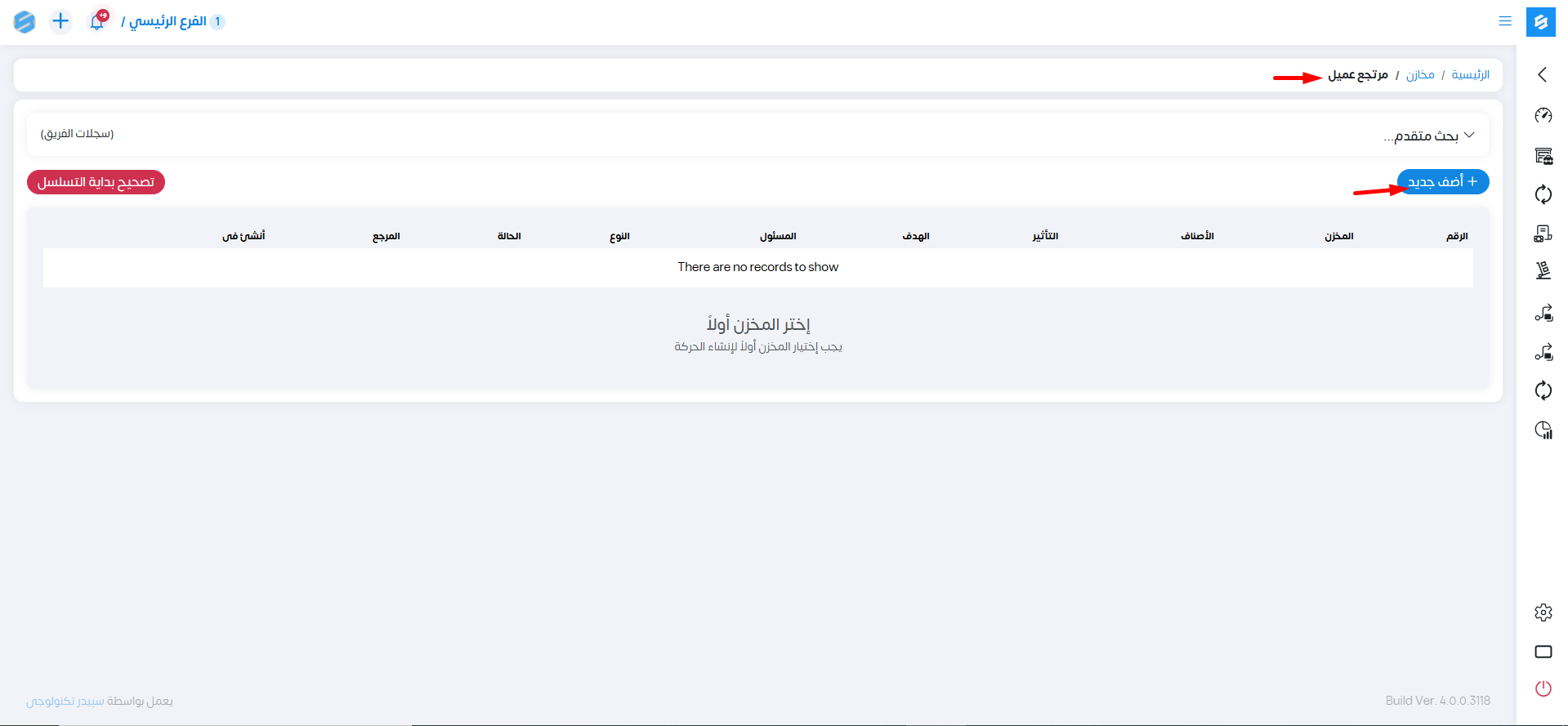The height and width of the screenshot is (726, 1568).
Task: Toggle the hamburger menu icon
Action: (x=1504, y=21)
